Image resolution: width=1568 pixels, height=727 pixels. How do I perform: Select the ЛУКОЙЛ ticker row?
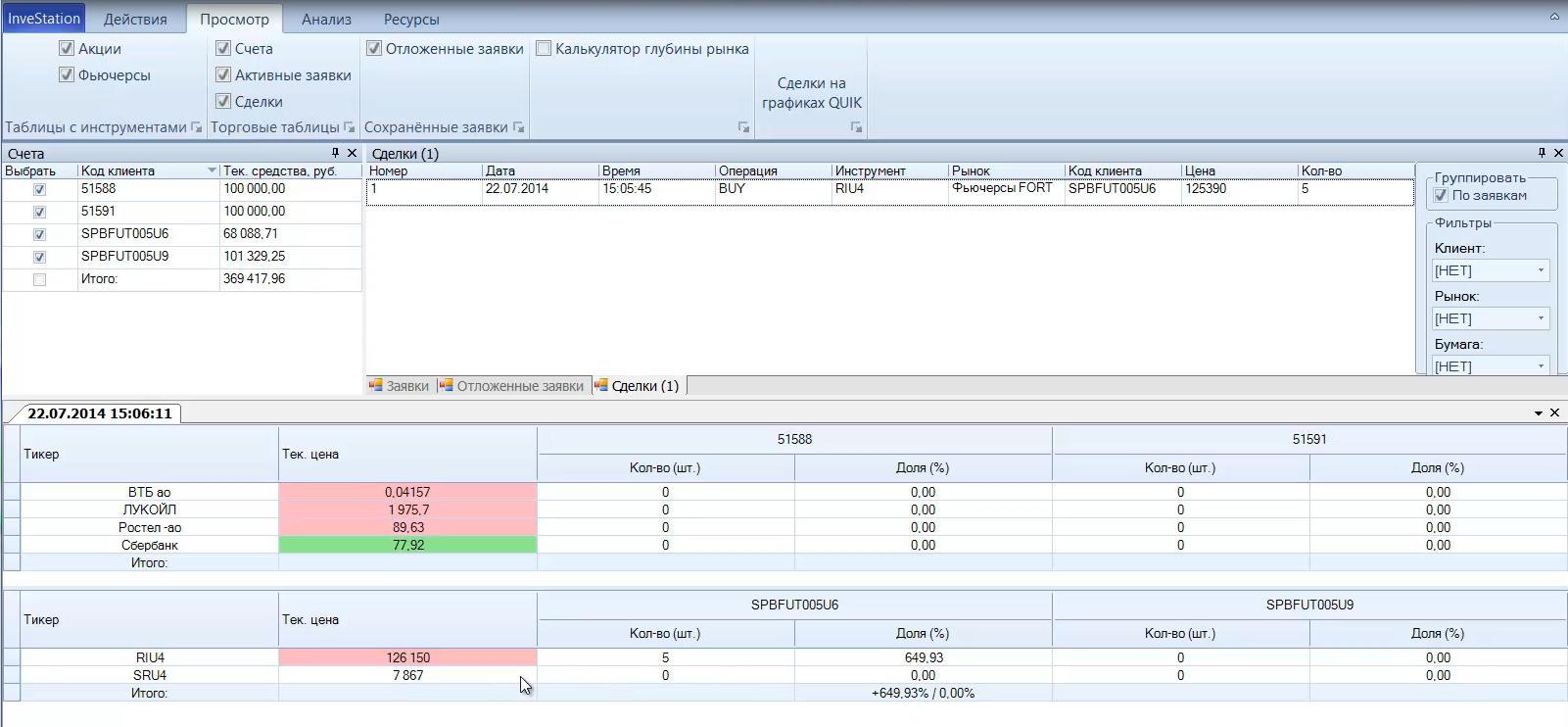[x=150, y=509]
